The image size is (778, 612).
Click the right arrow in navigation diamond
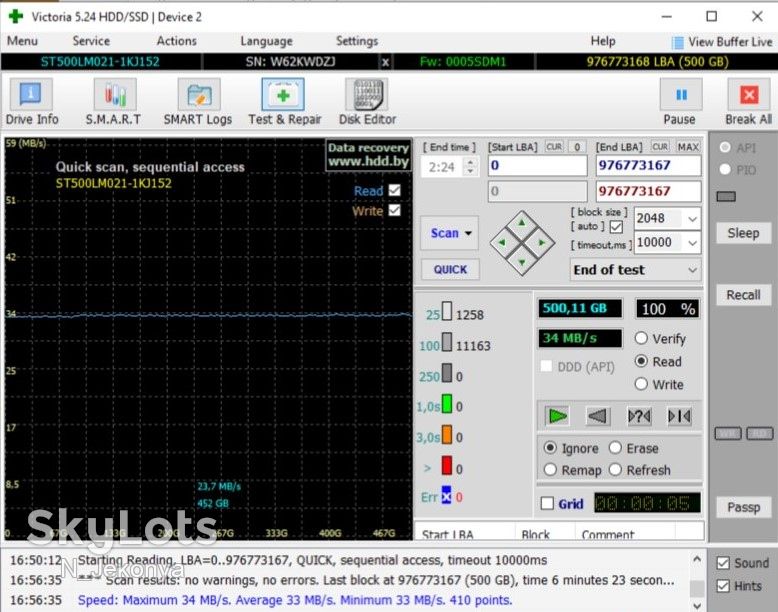[542, 243]
